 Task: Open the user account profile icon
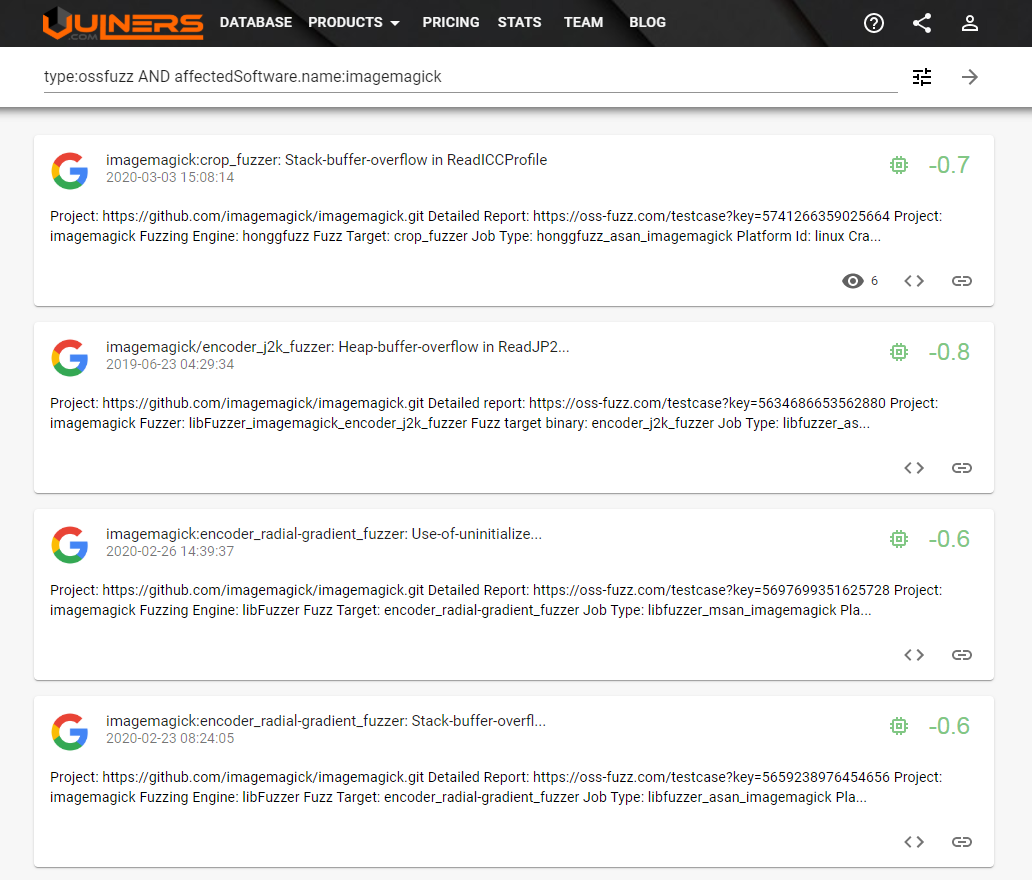coord(969,23)
